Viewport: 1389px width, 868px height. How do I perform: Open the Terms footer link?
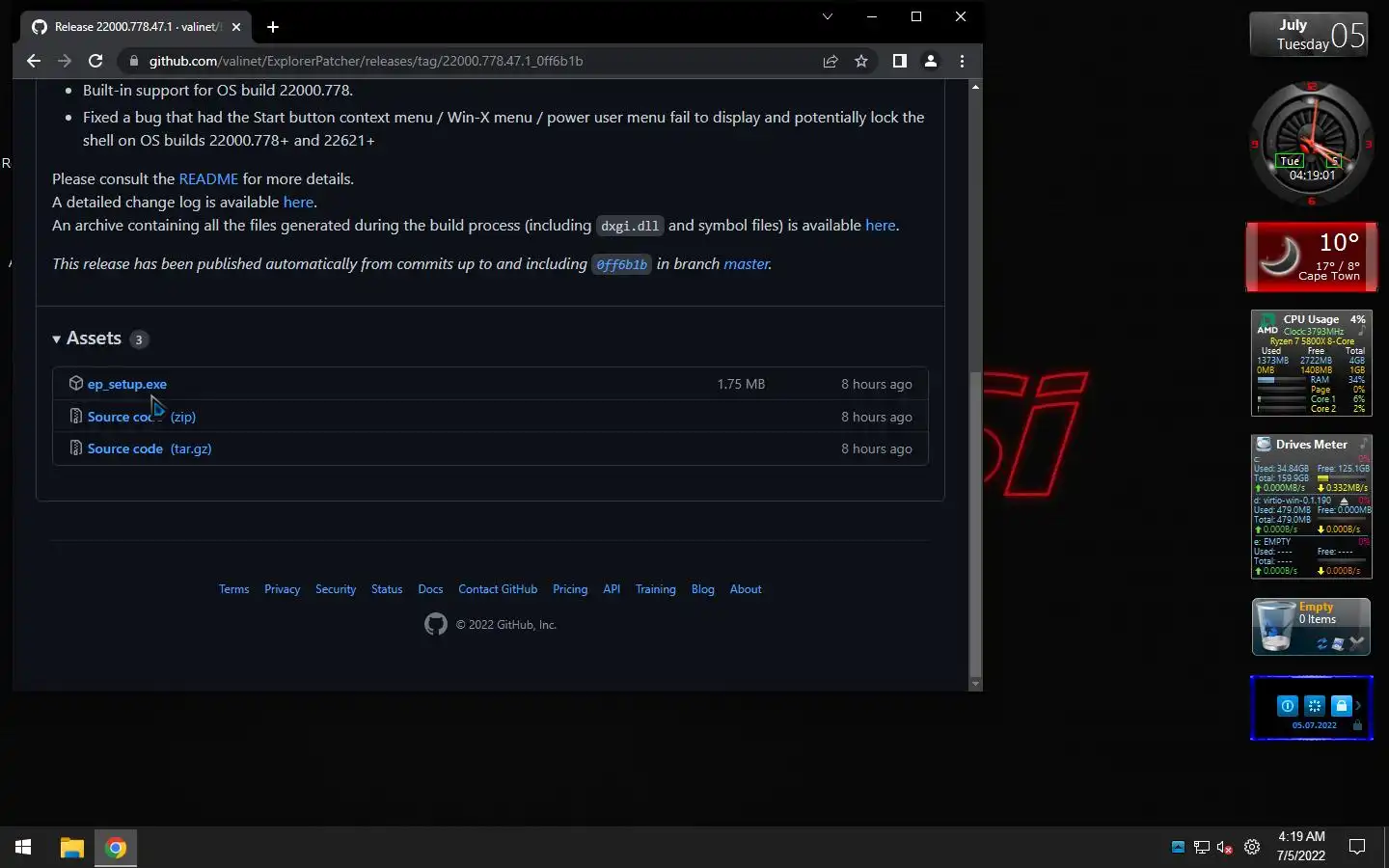pos(233,589)
